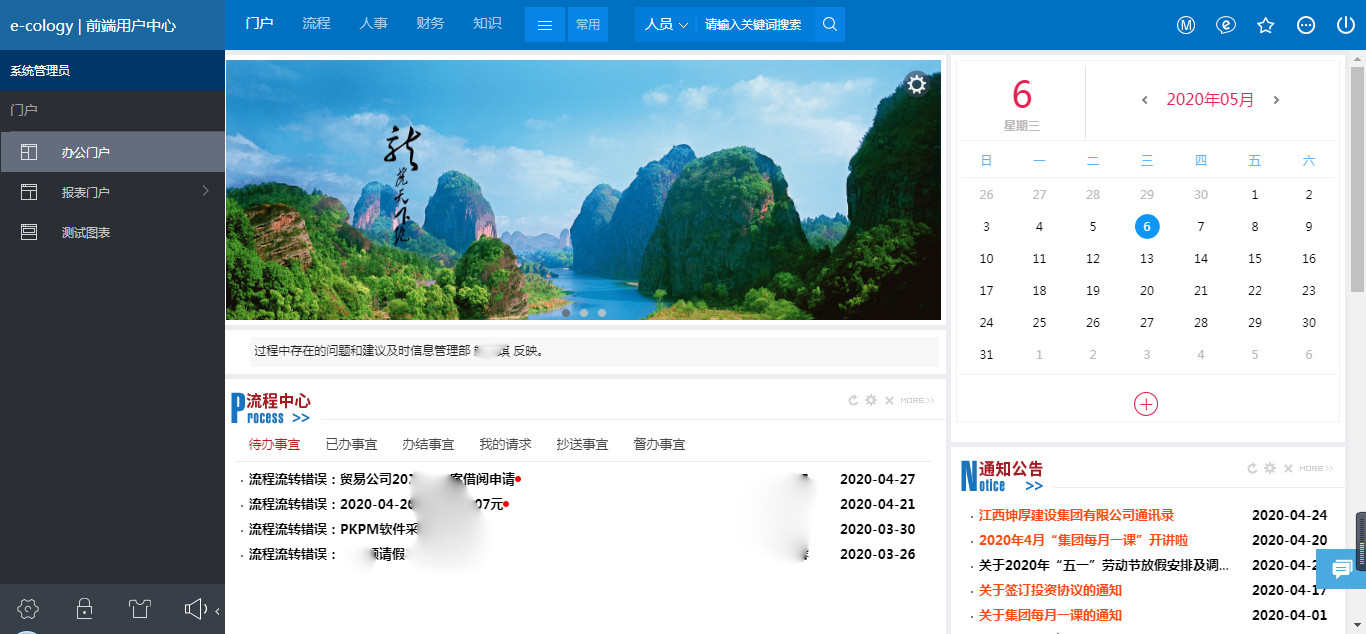
Task: Refresh the 通知公告 widget
Action: click(x=1252, y=468)
